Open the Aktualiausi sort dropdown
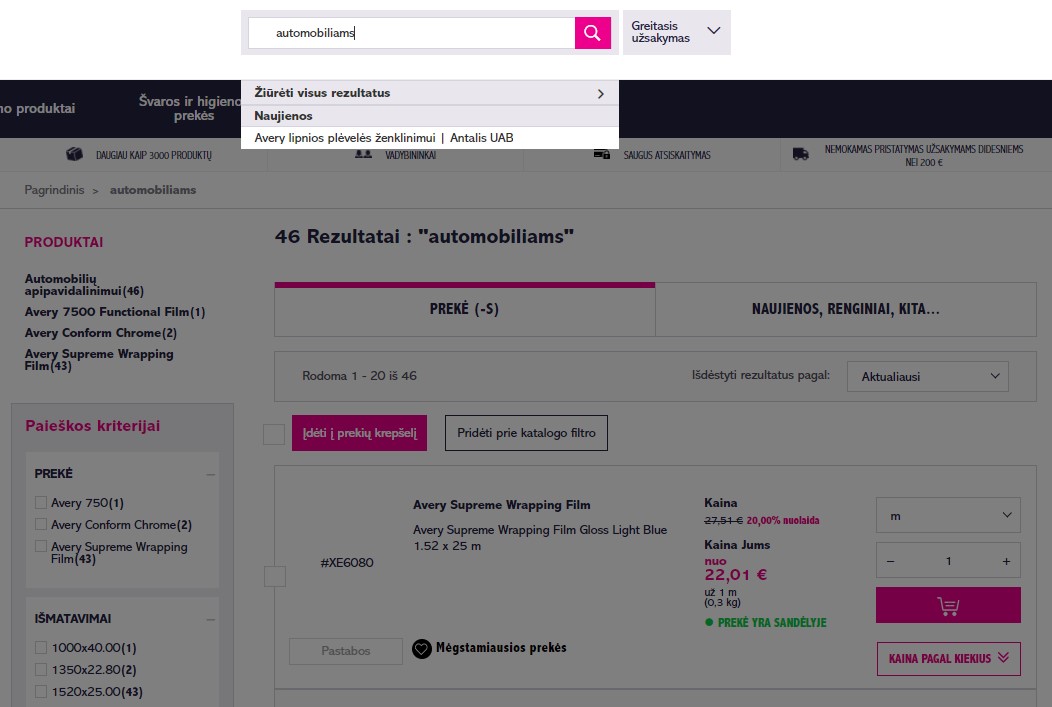This screenshot has width=1052, height=707. pyautogui.click(x=928, y=376)
